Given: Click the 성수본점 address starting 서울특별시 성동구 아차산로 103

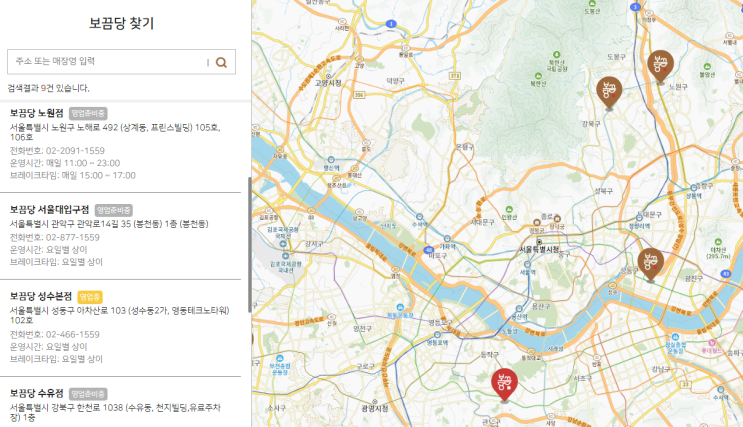Looking at the screenshot, I should point(119,315).
